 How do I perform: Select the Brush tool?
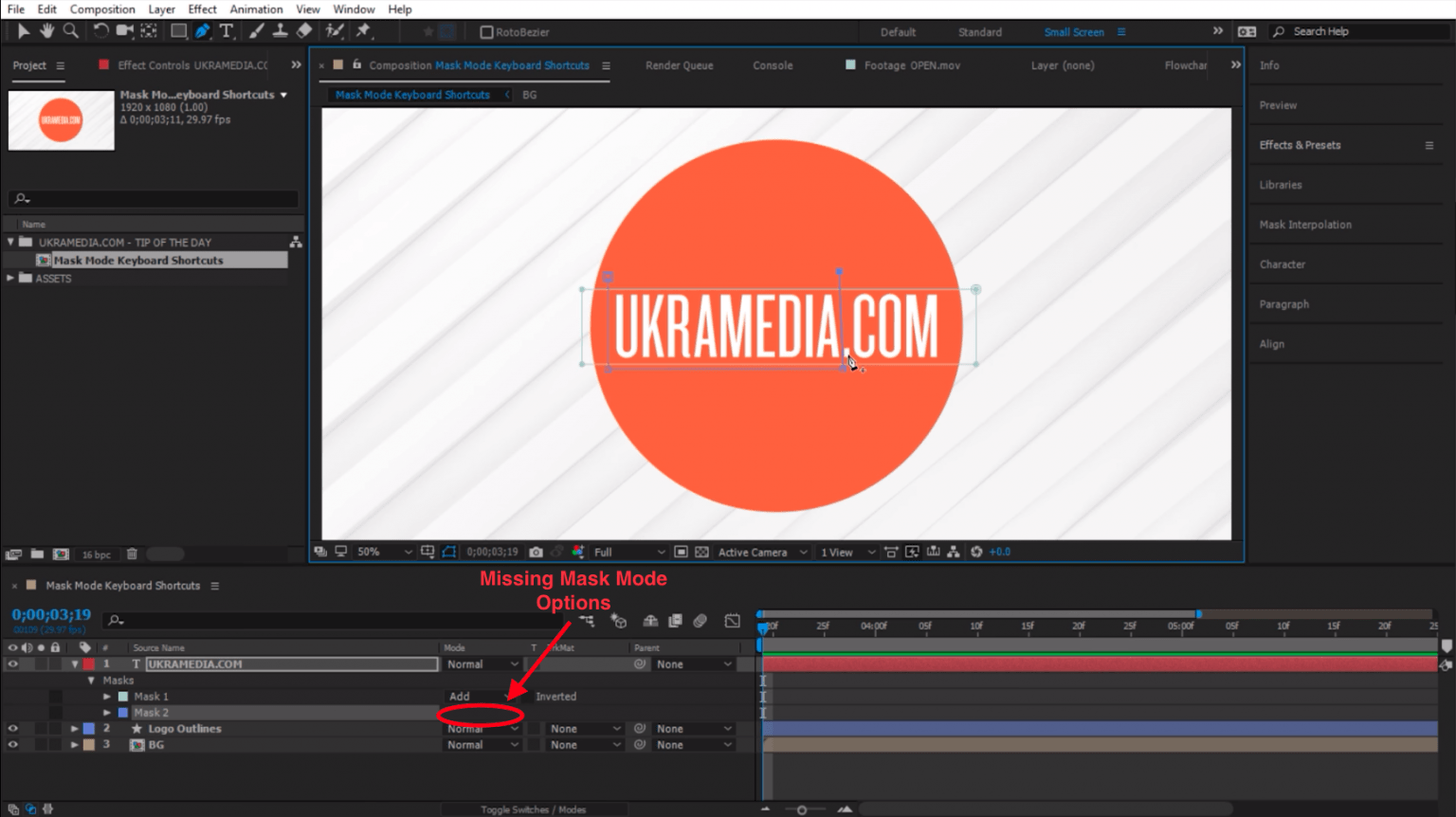256,31
